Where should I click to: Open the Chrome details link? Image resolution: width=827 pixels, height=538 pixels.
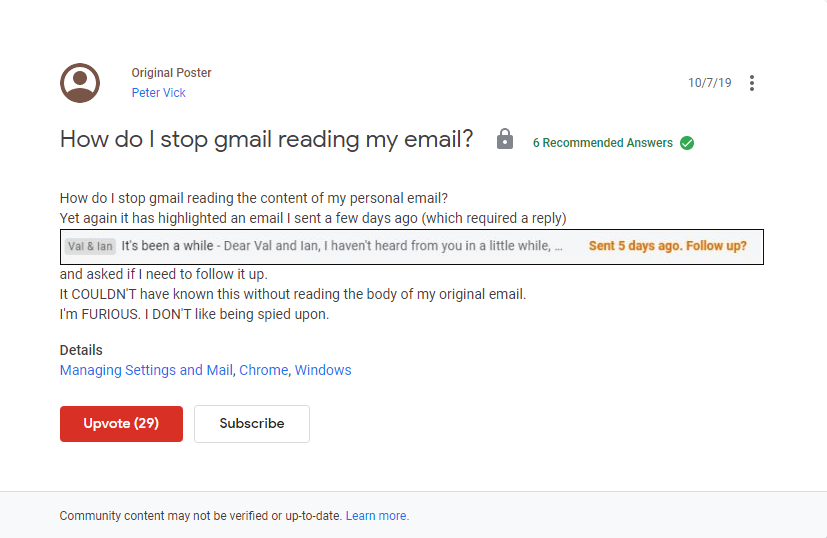(264, 370)
